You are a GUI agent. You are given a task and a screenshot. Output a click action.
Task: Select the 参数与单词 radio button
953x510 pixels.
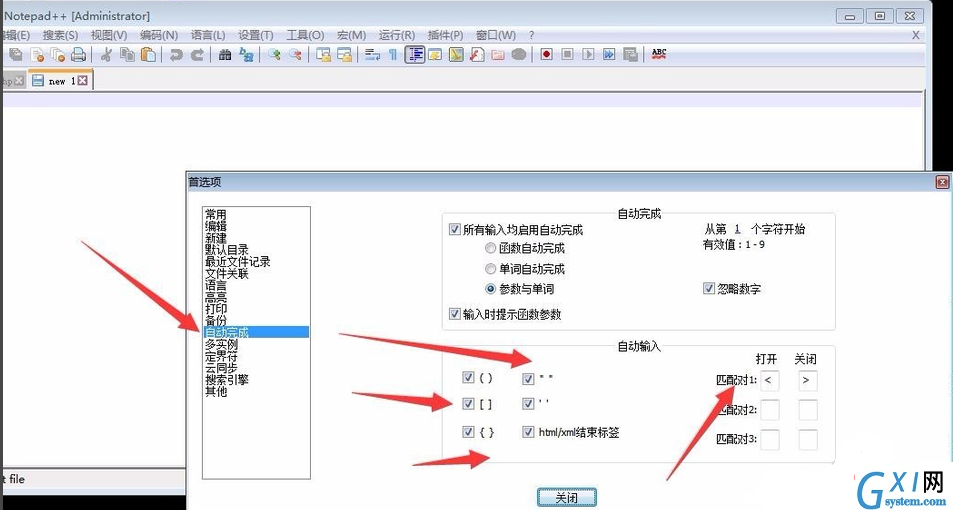coord(490,289)
